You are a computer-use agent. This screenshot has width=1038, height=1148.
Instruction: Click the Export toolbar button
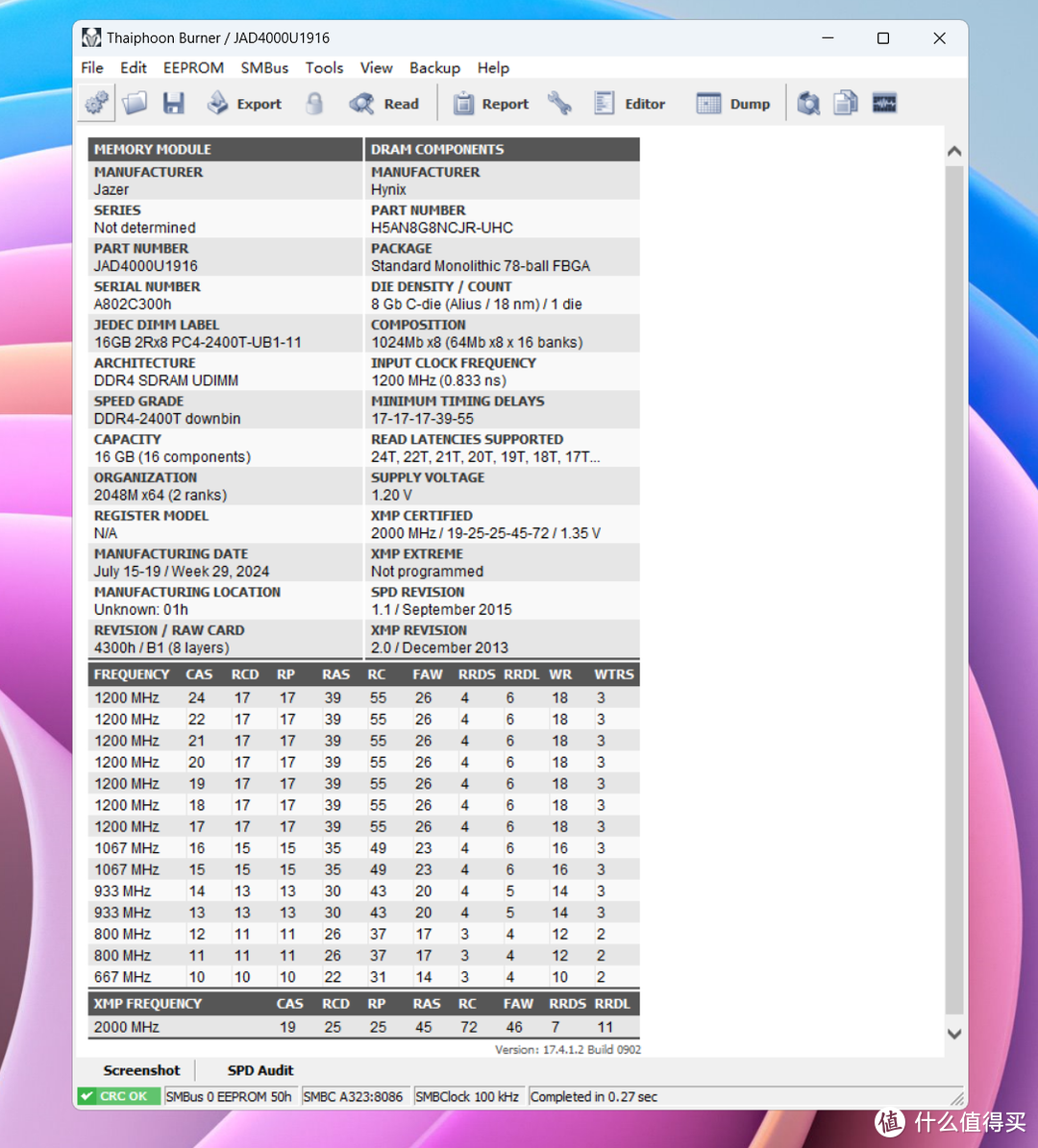tap(245, 103)
